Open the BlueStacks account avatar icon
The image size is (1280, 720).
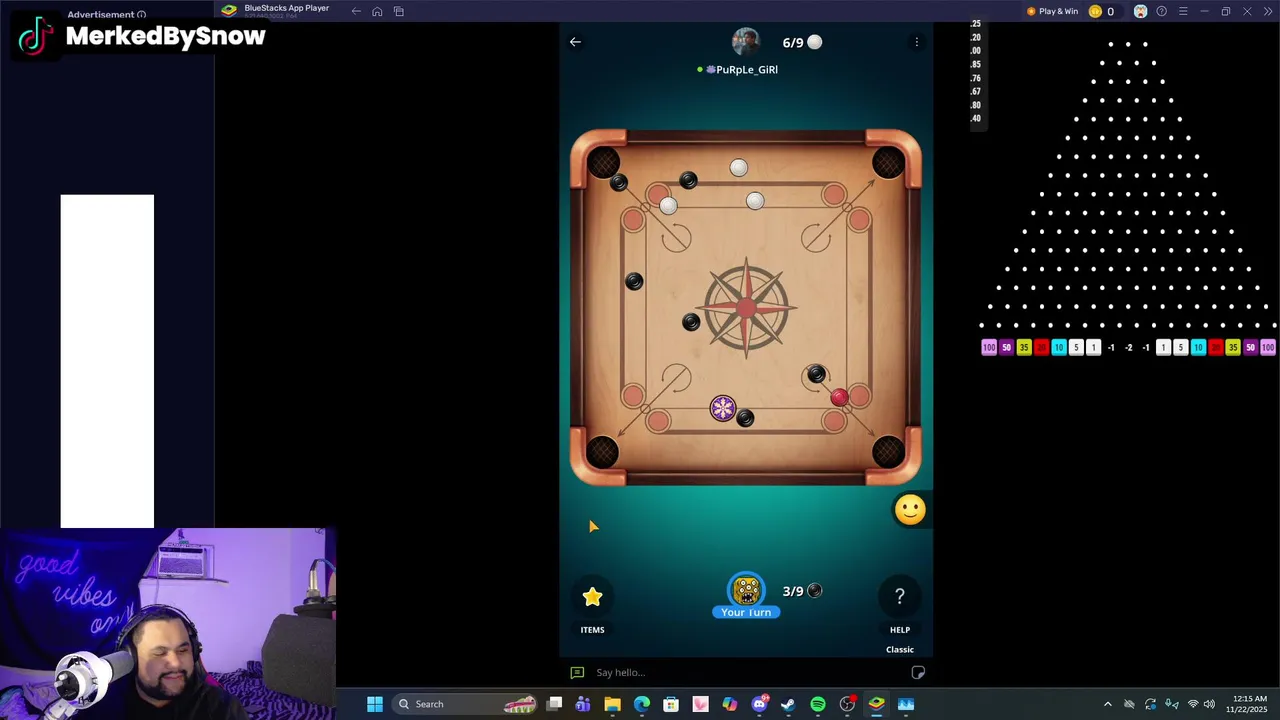[1140, 11]
